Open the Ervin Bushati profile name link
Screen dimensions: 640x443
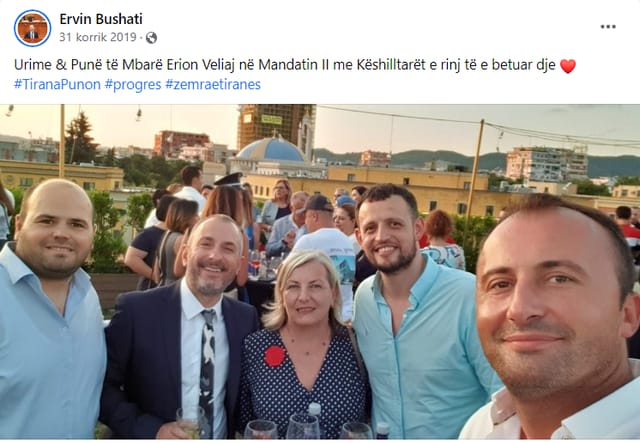pyautogui.click(x=101, y=19)
